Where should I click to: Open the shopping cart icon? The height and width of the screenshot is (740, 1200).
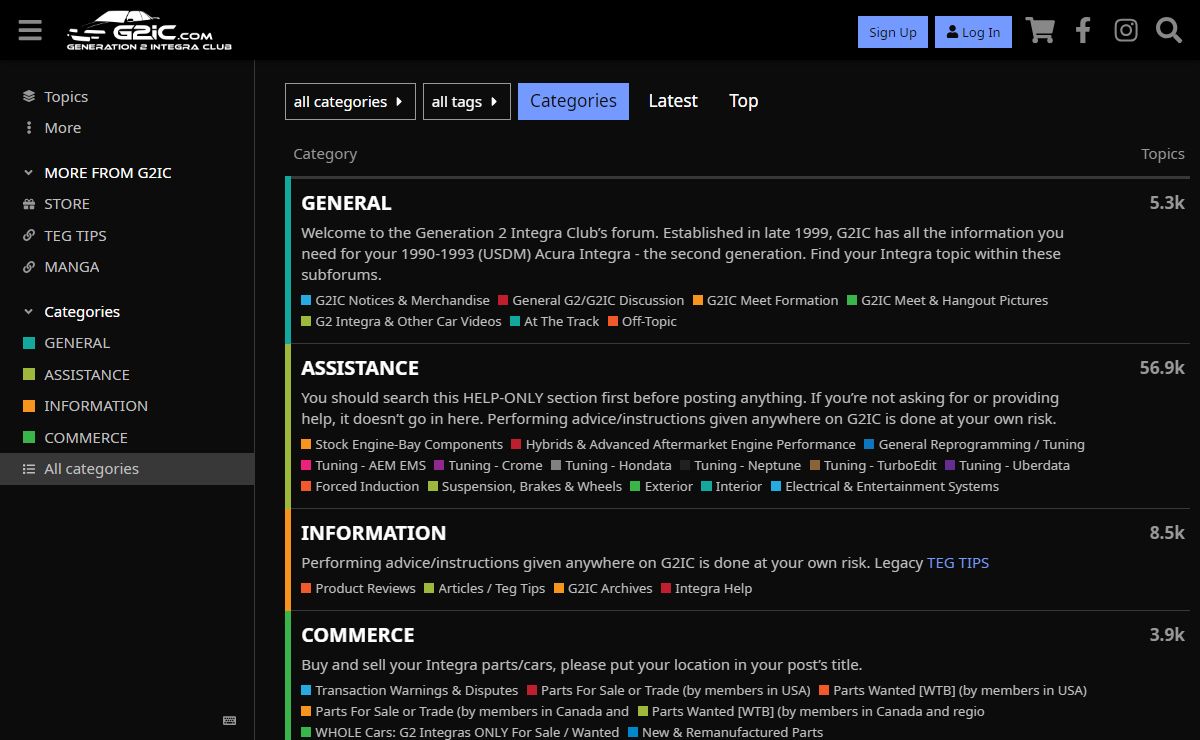(1040, 31)
